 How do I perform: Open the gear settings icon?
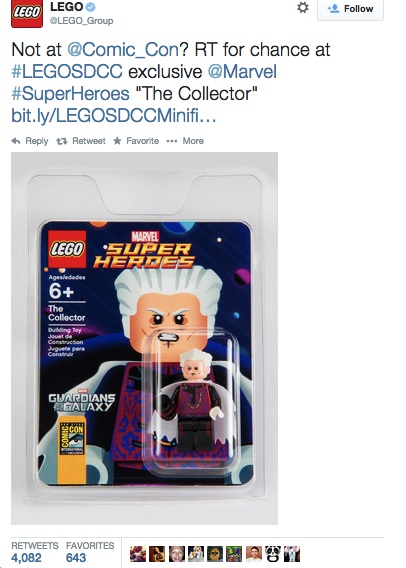tap(303, 8)
